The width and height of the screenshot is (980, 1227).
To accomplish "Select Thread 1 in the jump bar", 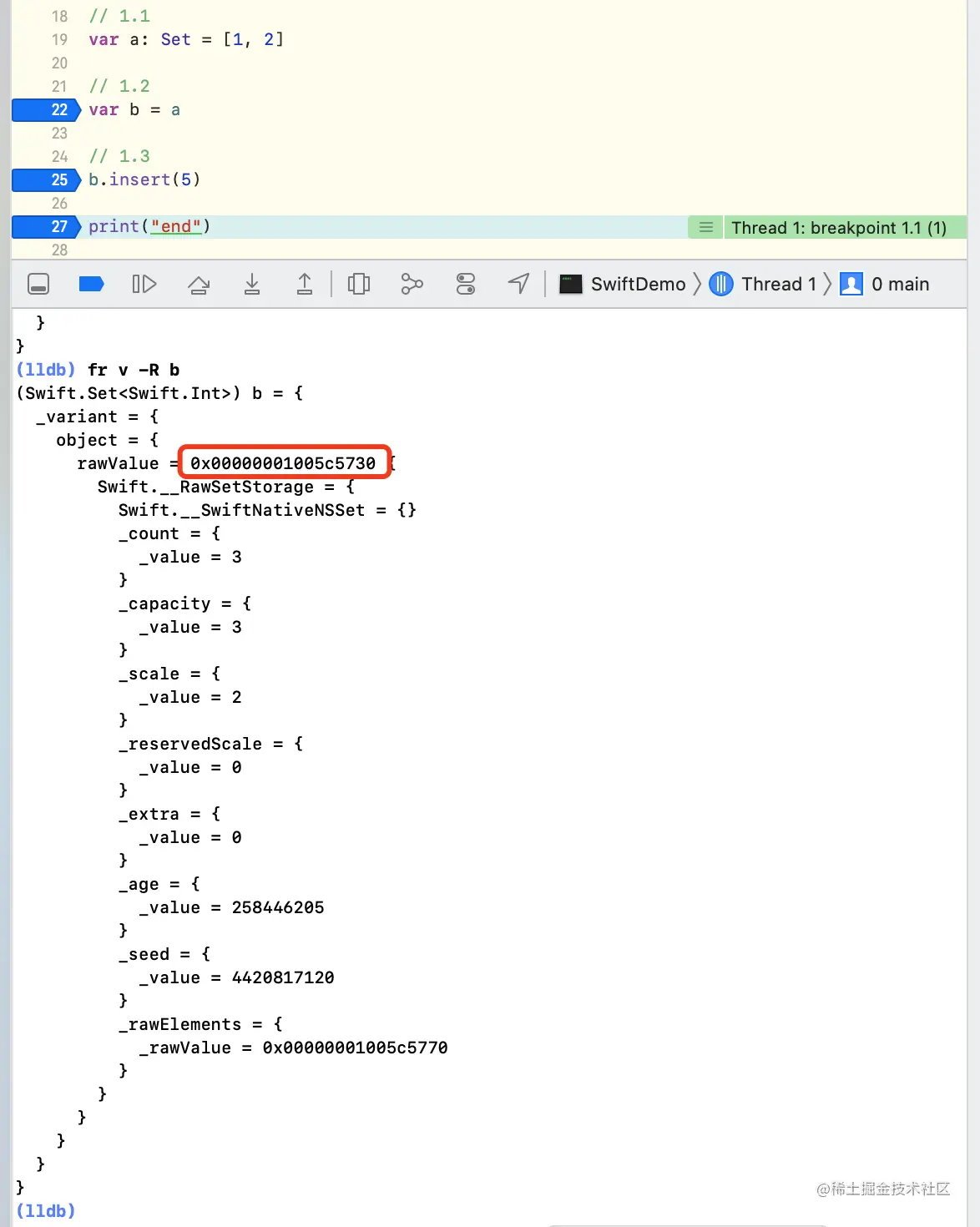I will [763, 285].
